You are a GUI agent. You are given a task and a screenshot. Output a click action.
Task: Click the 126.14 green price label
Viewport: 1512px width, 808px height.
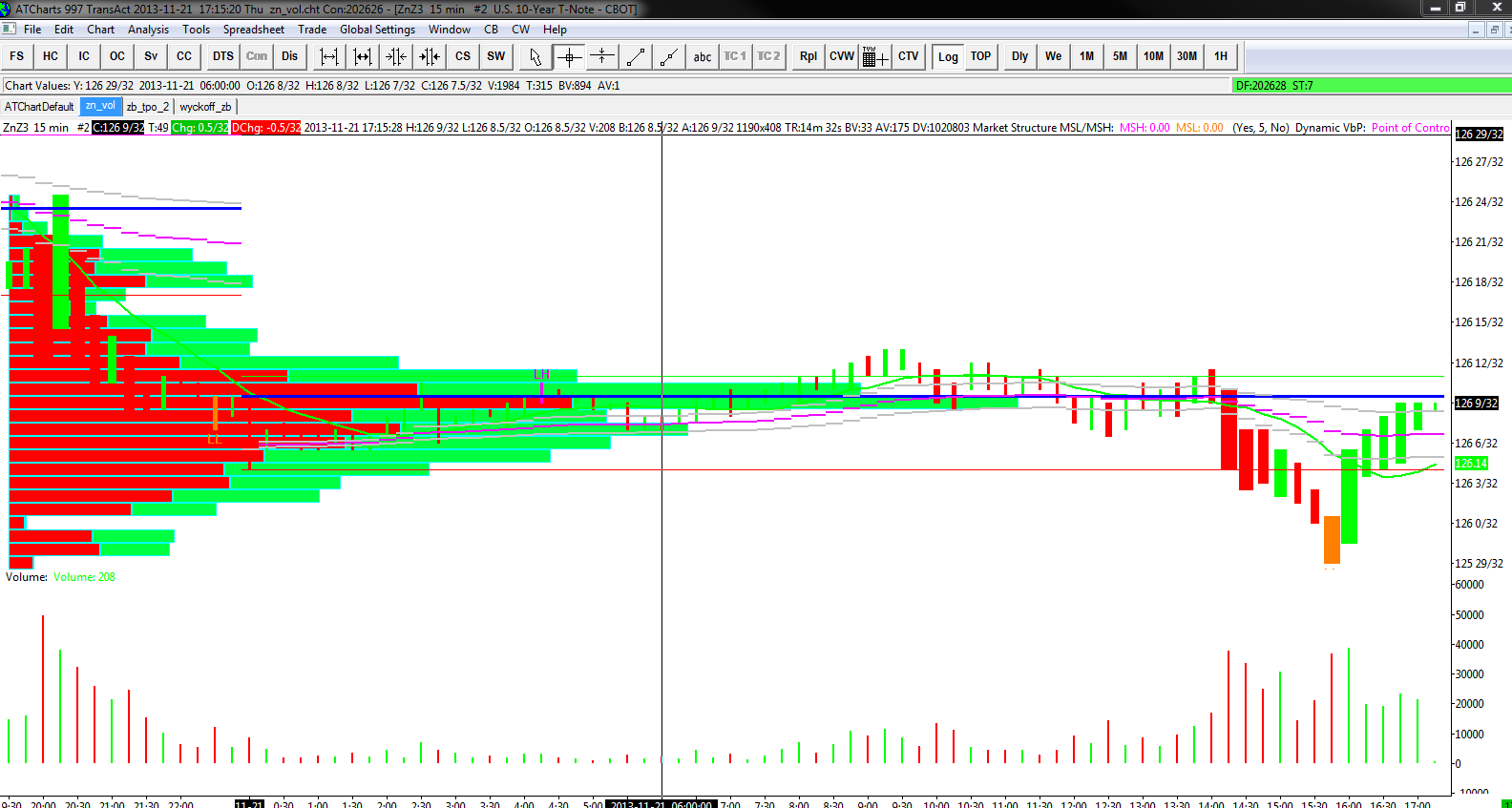tap(1471, 464)
